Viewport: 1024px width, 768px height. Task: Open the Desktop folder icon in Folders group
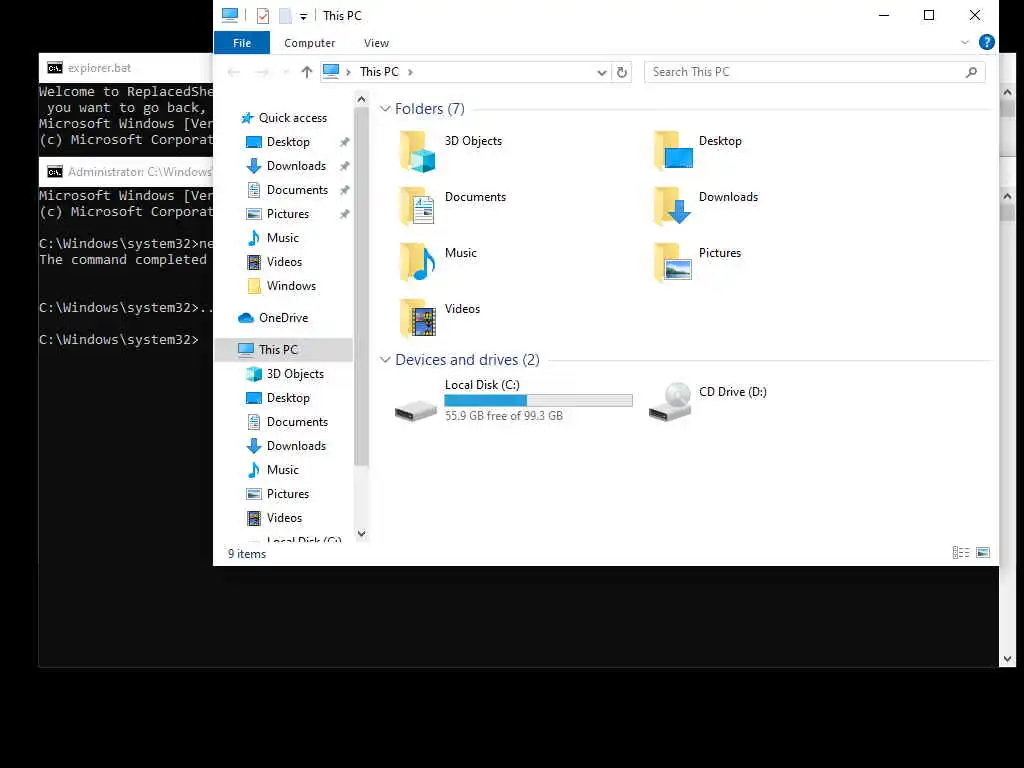[673, 151]
